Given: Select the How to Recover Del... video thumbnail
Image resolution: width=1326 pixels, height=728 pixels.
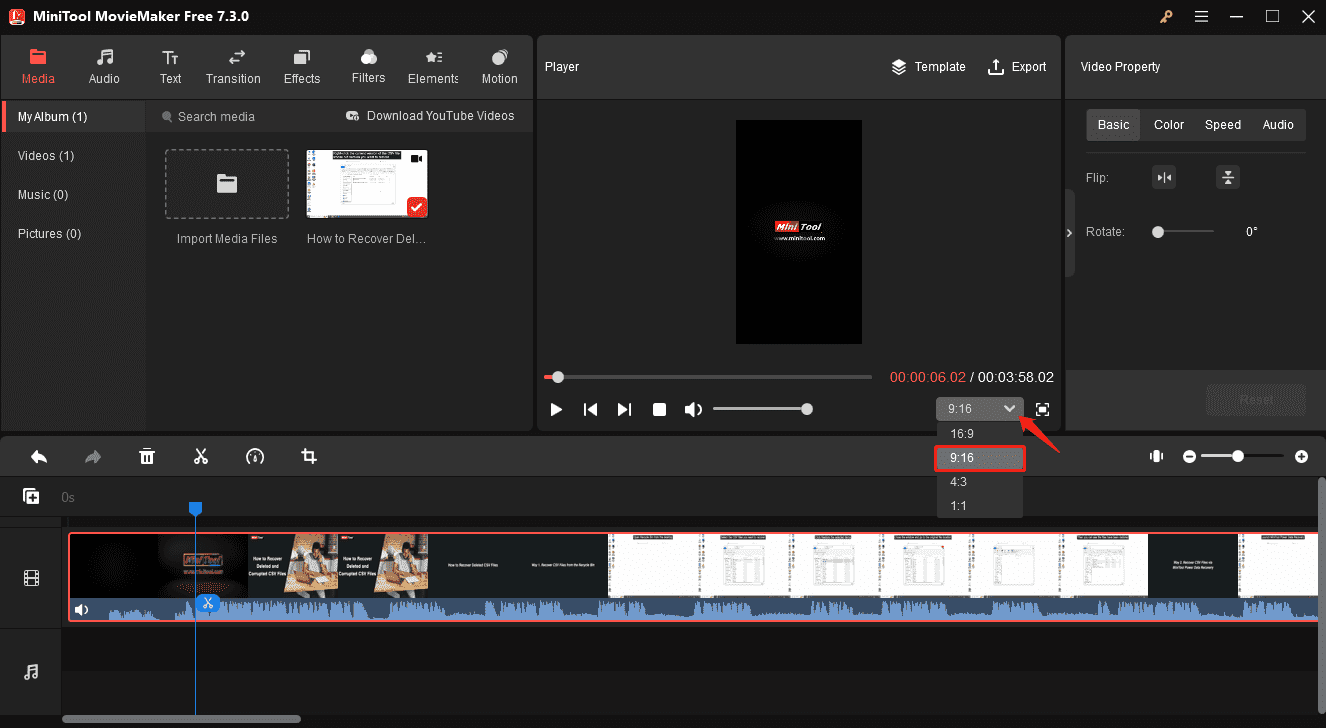Looking at the screenshot, I should click(367, 184).
